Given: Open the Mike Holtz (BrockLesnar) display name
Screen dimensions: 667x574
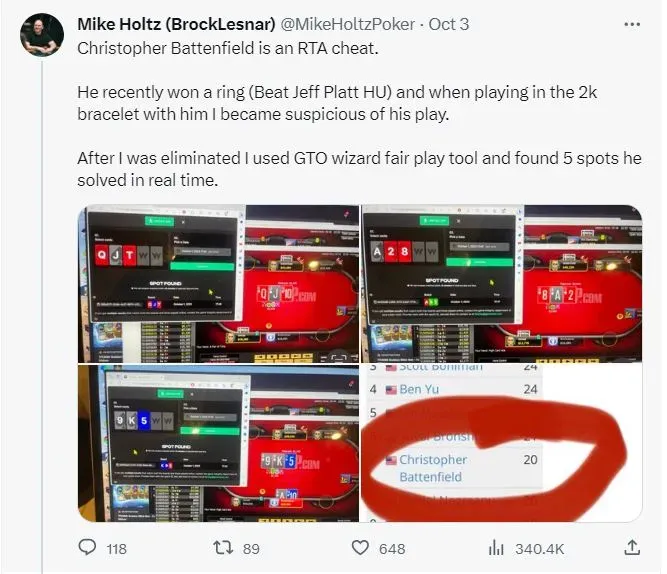Looking at the screenshot, I should click(177, 24).
